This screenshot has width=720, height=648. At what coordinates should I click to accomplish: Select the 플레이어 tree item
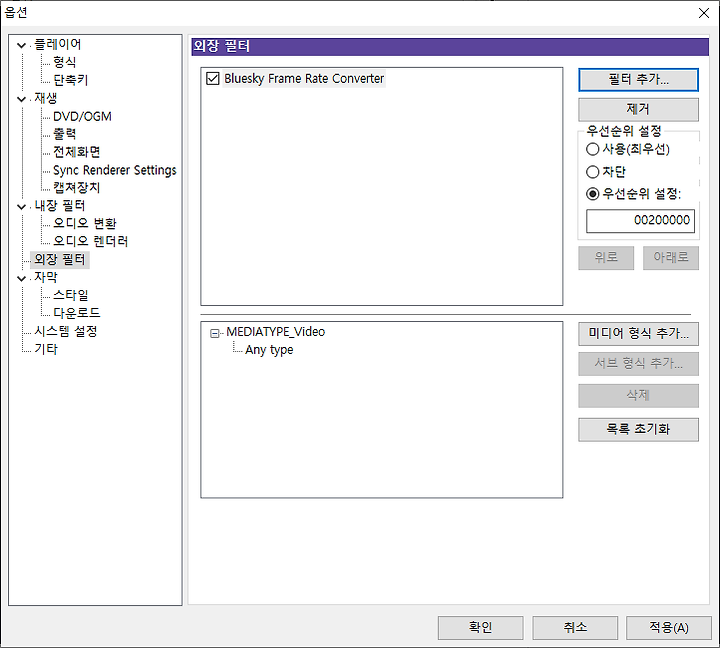click(57, 45)
